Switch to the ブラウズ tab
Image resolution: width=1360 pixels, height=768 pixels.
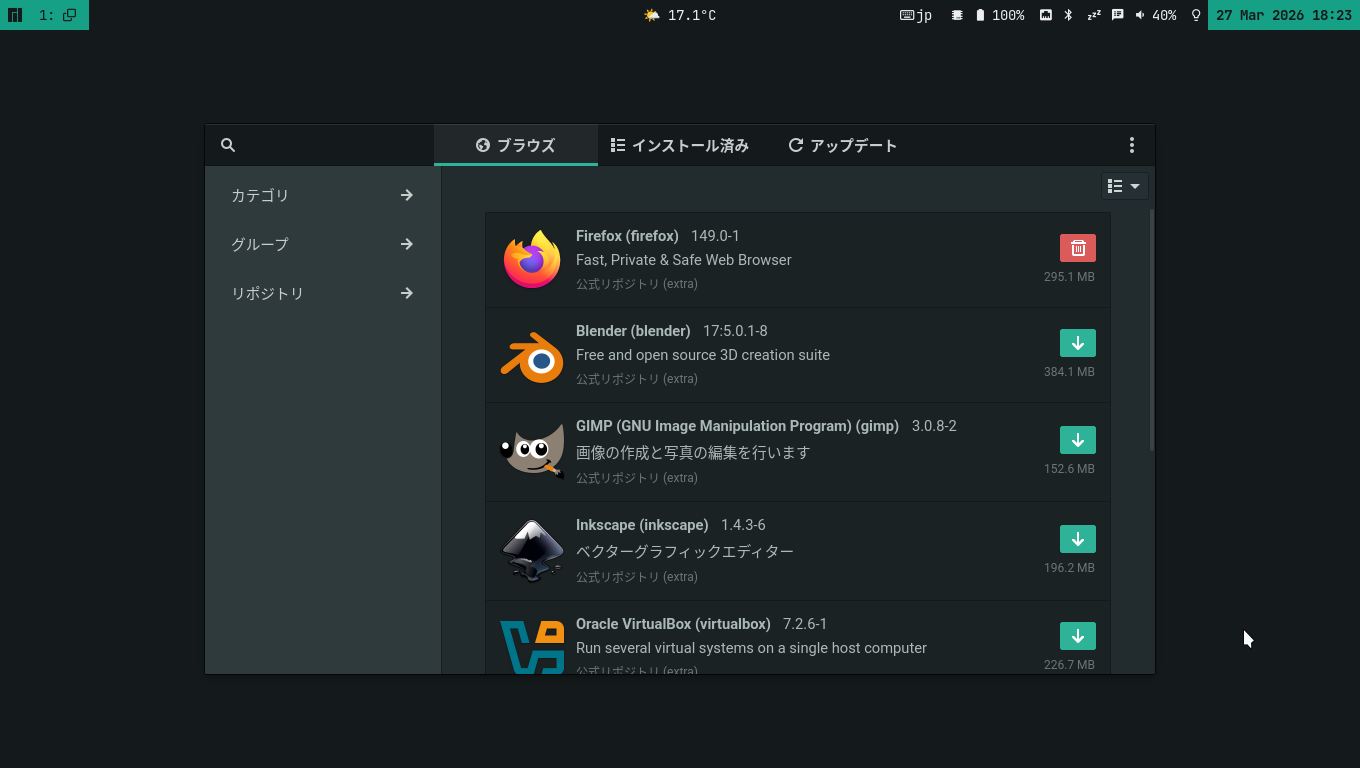click(x=516, y=145)
